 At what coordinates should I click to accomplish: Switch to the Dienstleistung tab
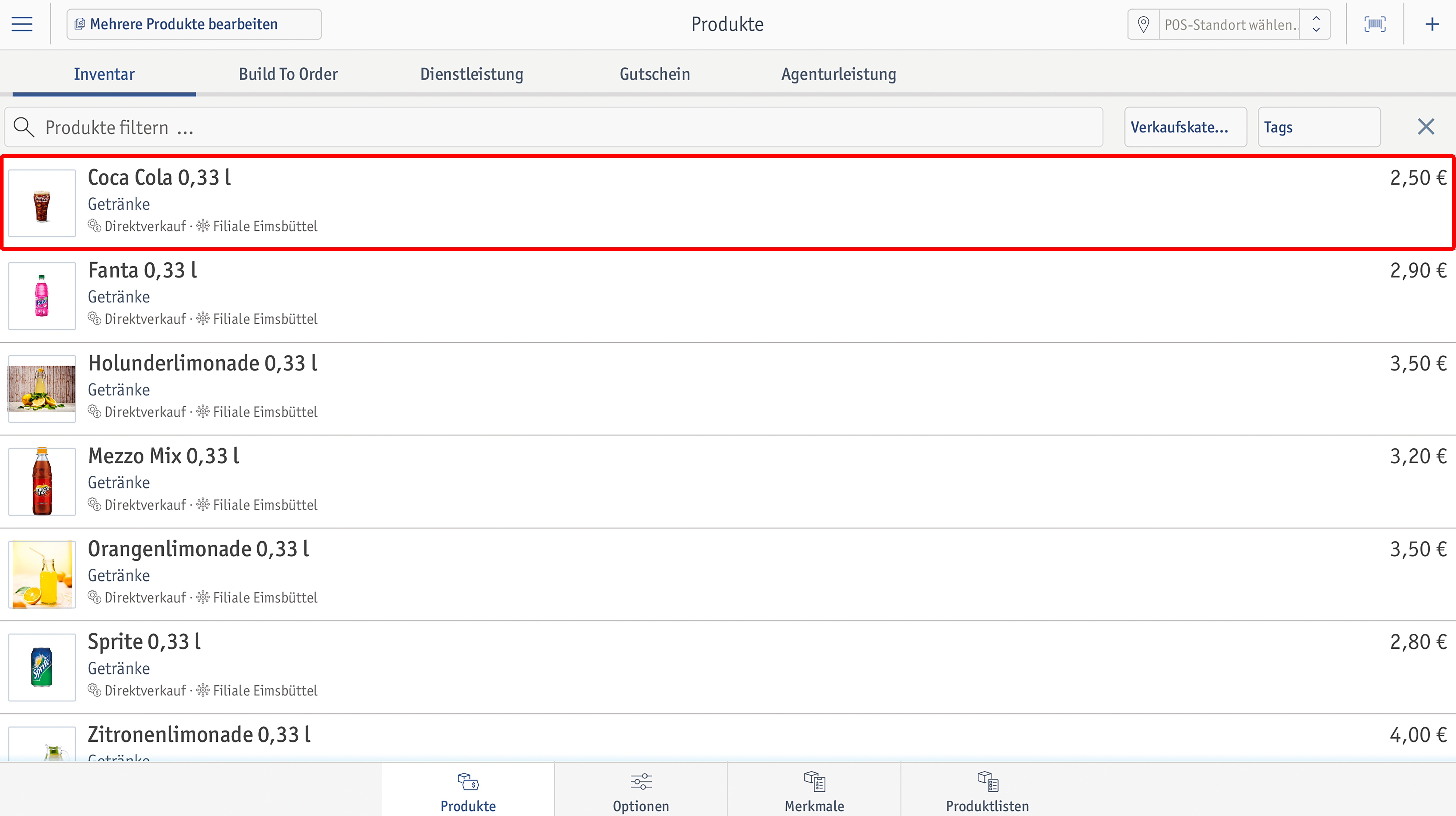(x=471, y=74)
